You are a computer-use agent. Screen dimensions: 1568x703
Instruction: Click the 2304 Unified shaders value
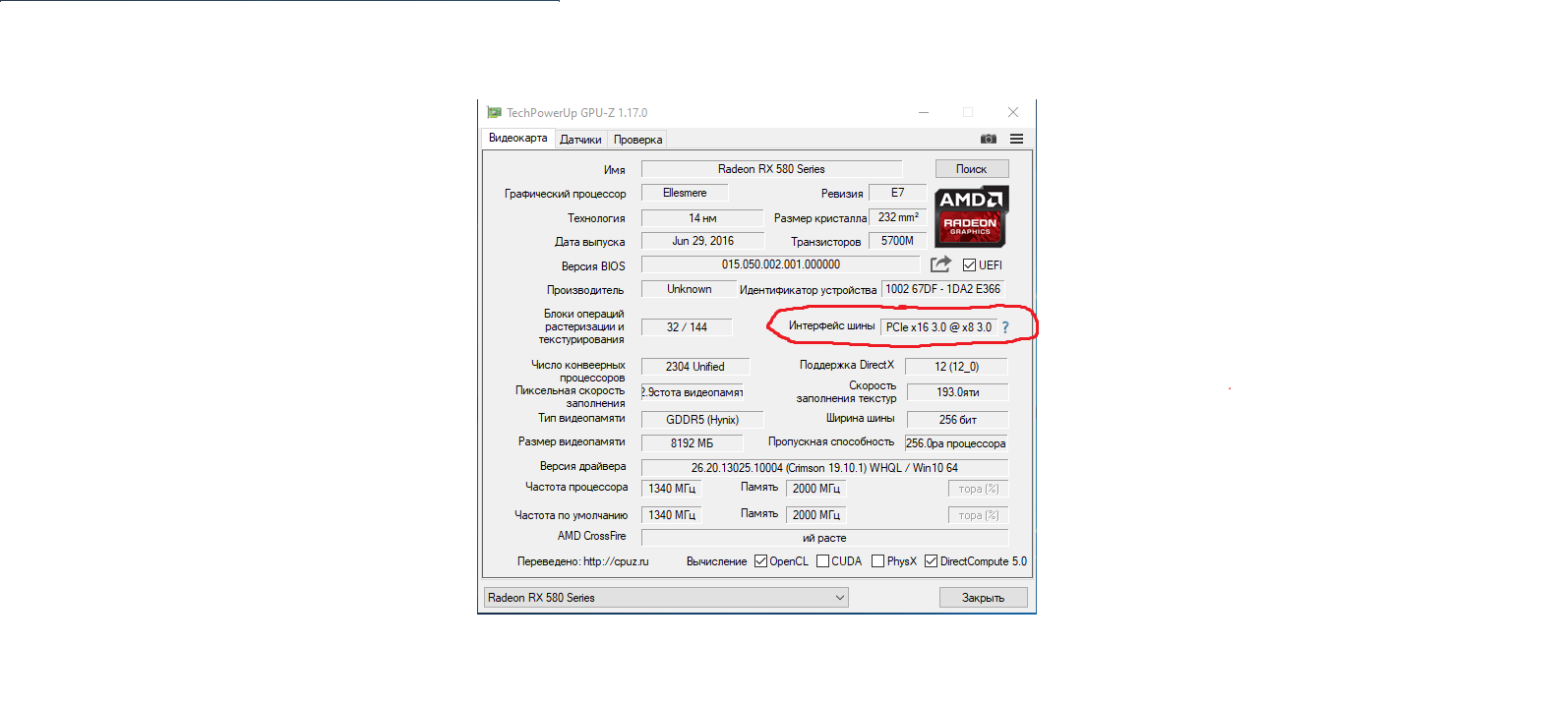pyautogui.click(x=694, y=367)
